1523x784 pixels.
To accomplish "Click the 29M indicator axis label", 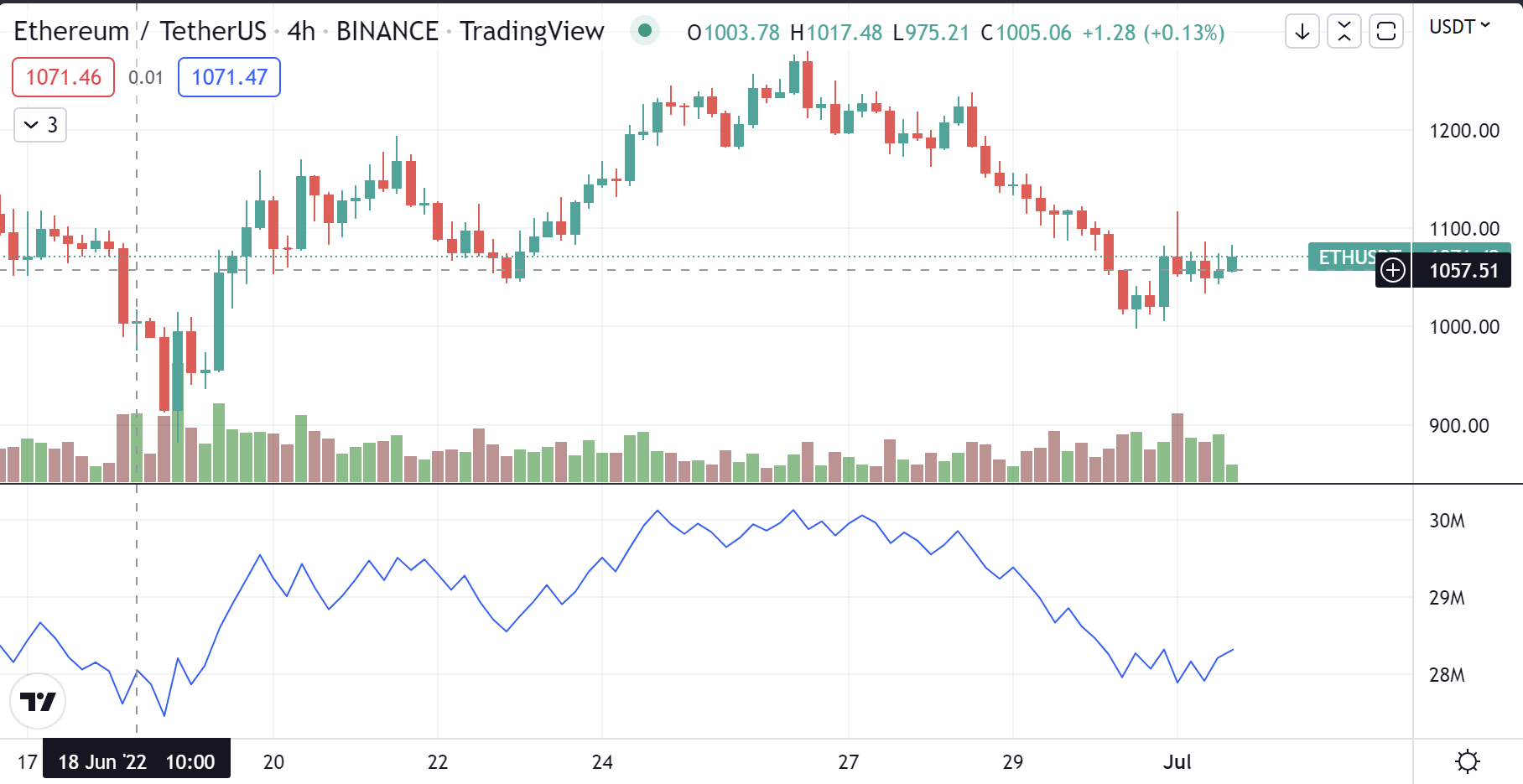I will [x=1447, y=598].
